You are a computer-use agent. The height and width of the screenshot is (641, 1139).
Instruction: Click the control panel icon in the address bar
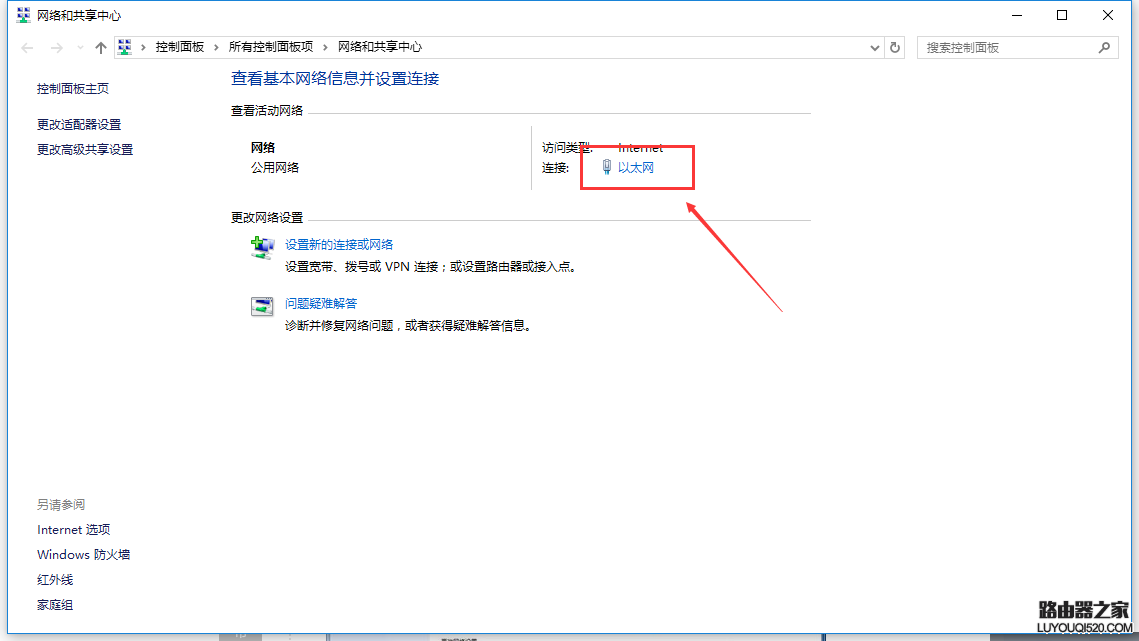point(124,47)
